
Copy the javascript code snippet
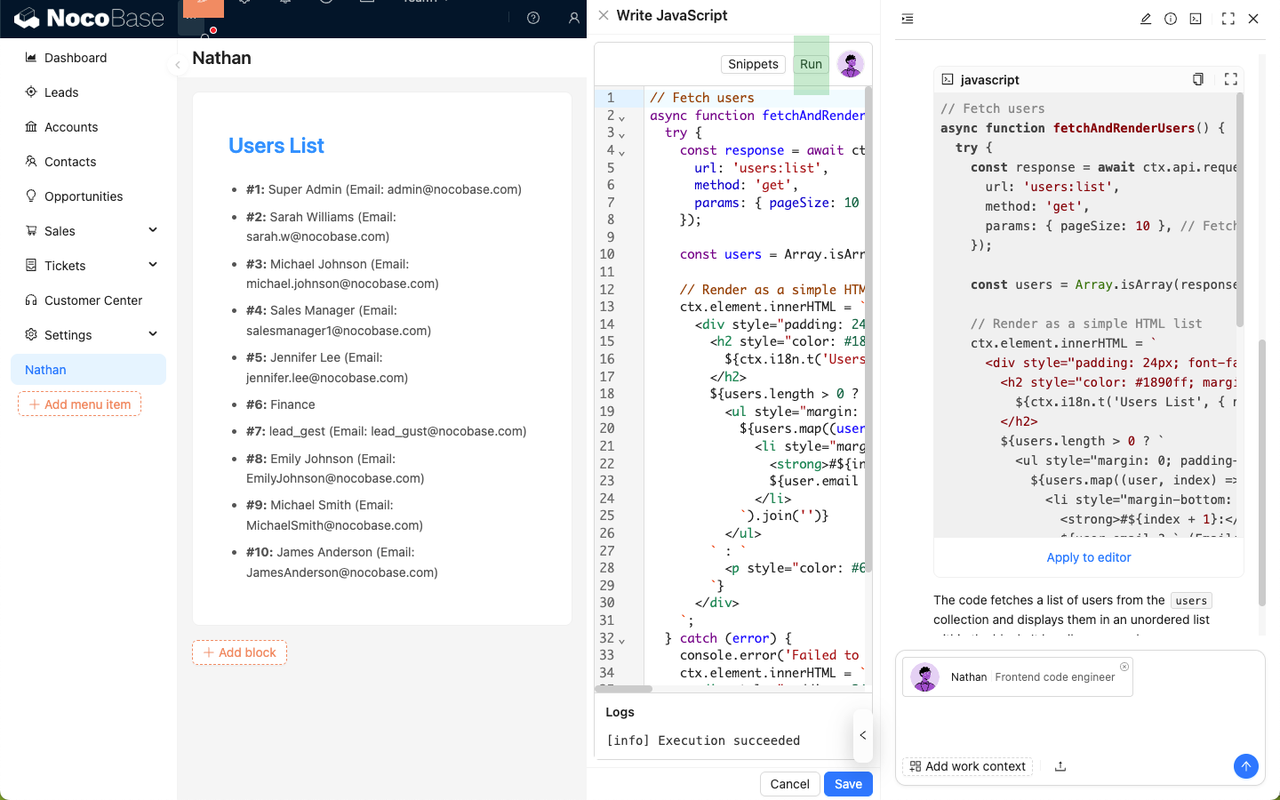[x=1198, y=79]
